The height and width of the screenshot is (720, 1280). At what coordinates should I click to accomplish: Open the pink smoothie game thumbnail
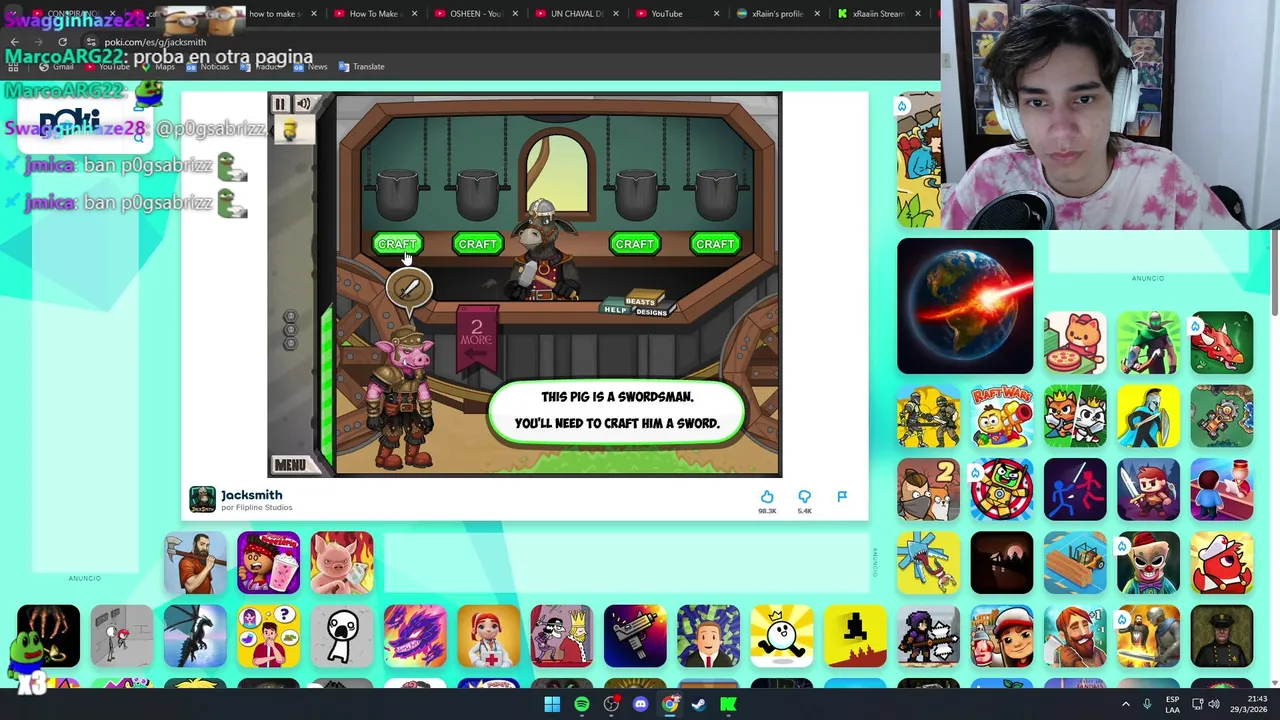click(268, 563)
